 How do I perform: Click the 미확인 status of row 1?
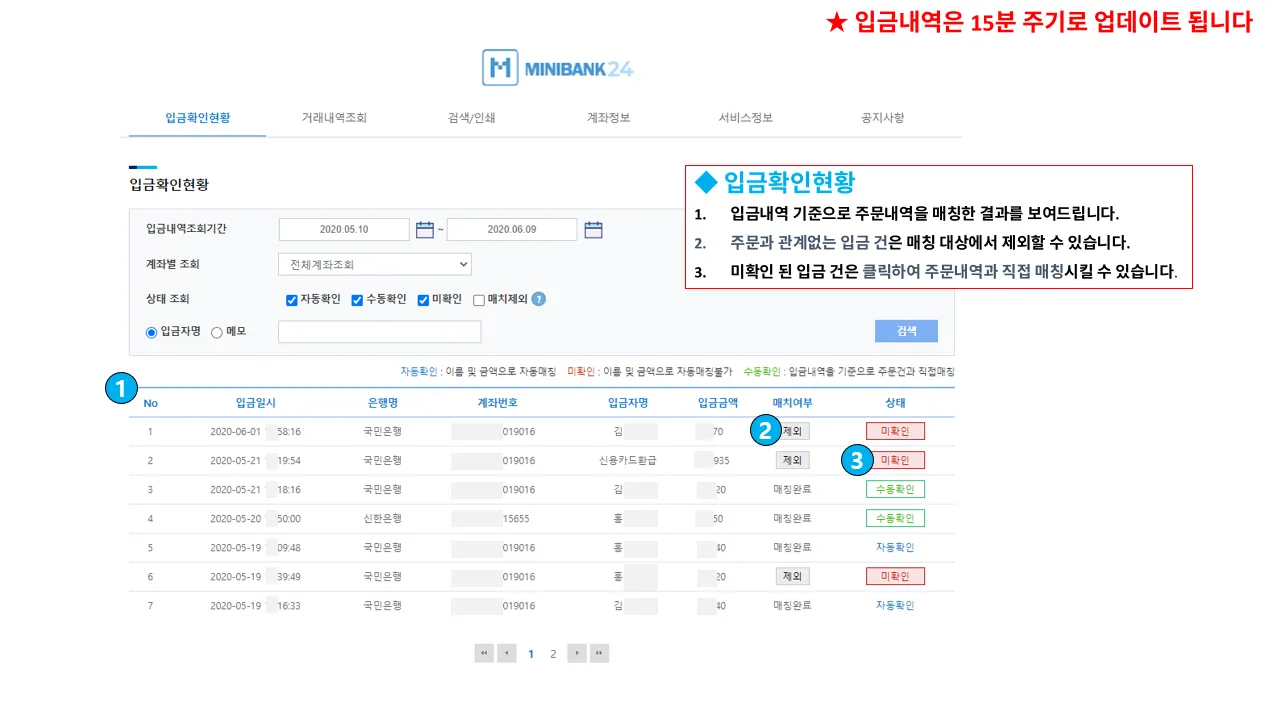(x=895, y=431)
